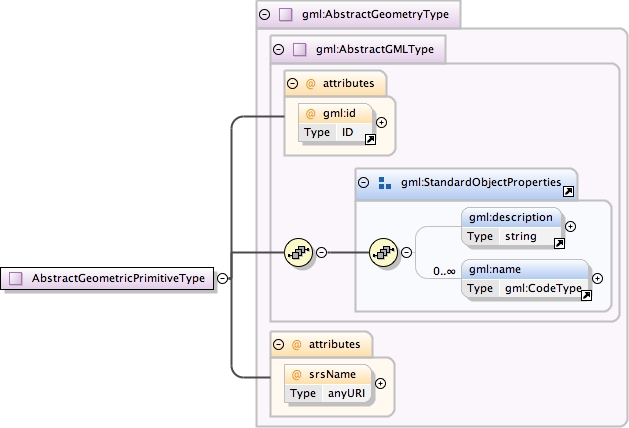Viewport: 629px width, 428px height.
Task: Click the Type label under gml:description
Action: click(480, 236)
